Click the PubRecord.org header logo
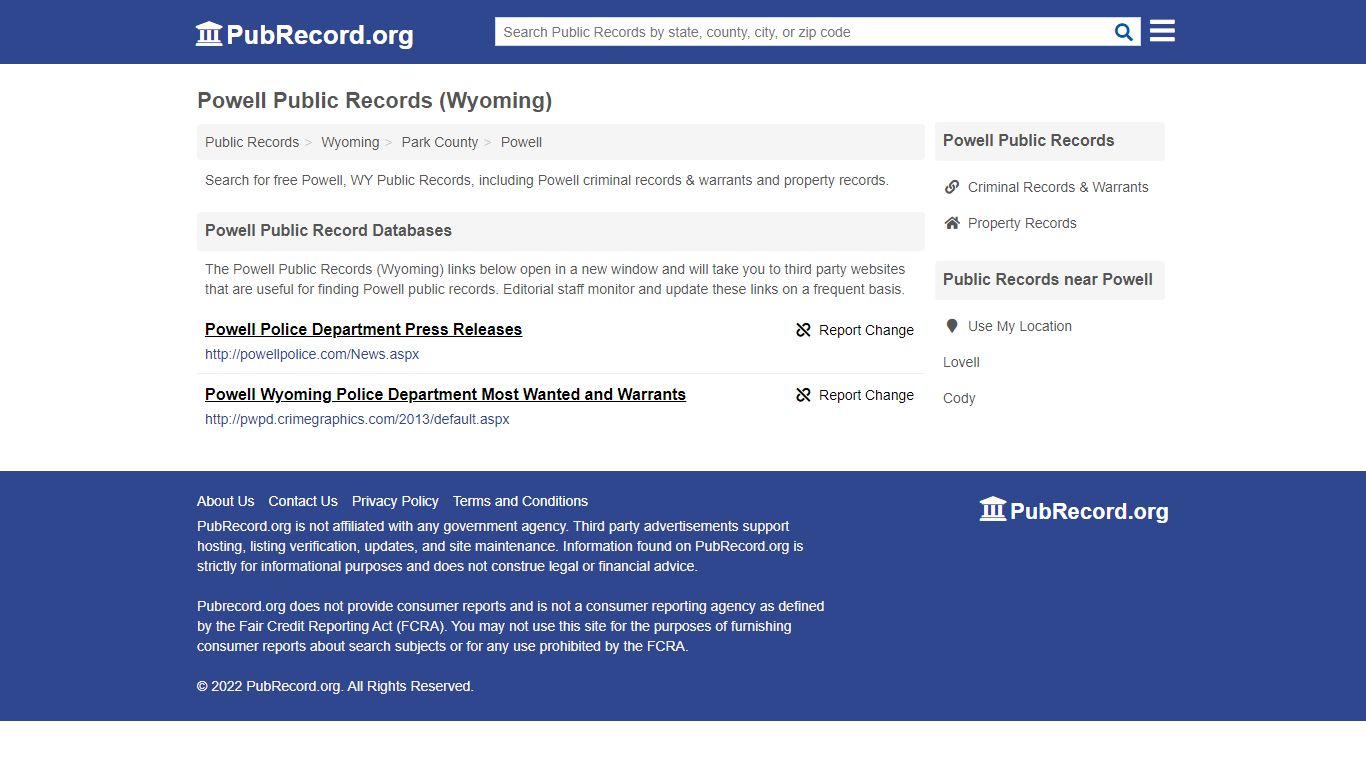1366x768 pixels. click(304, 34)
